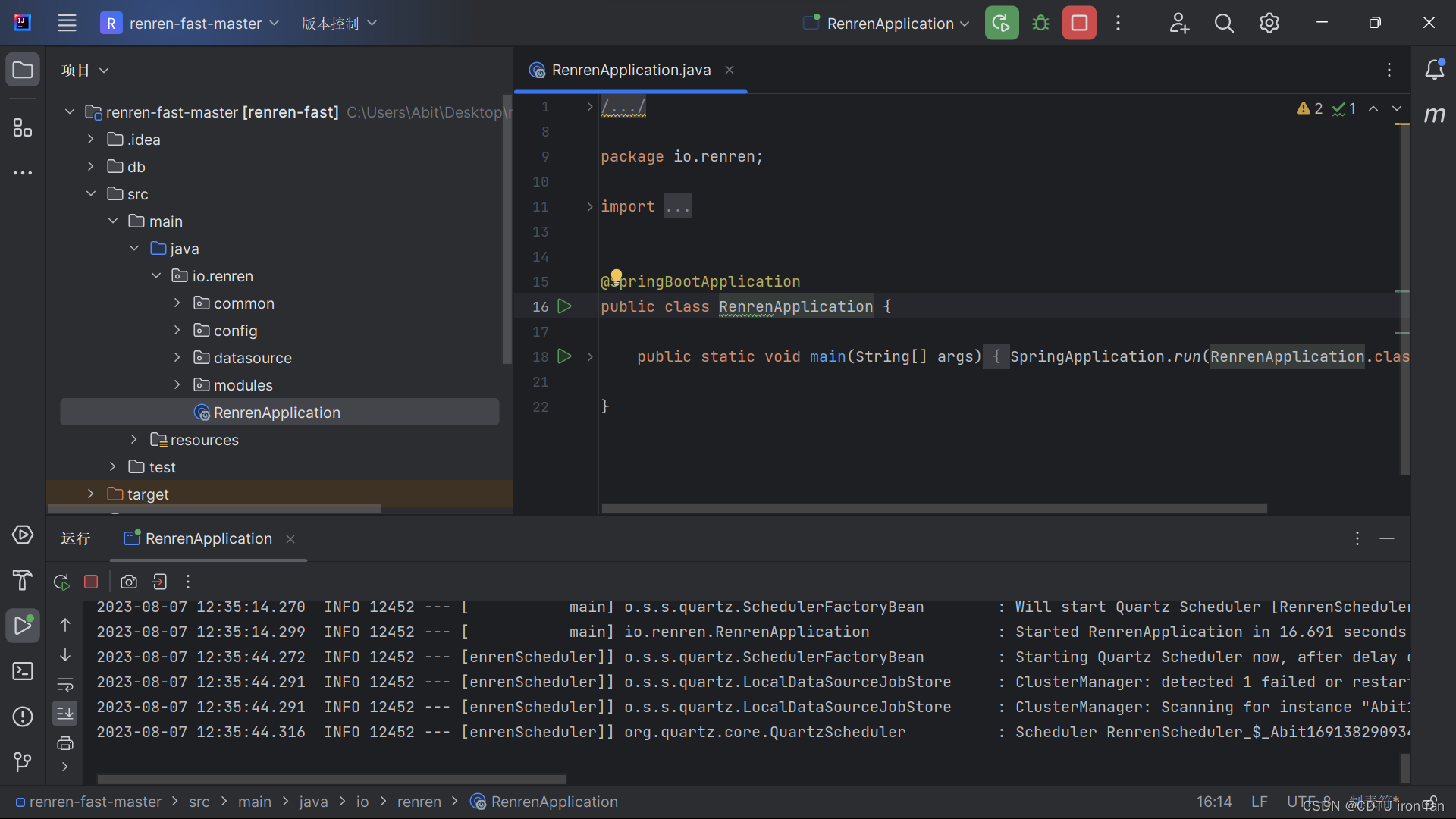1456x819 pixels.
Task: Rerun RenrenApplication from top toolbar
Action: point(1001,23)
